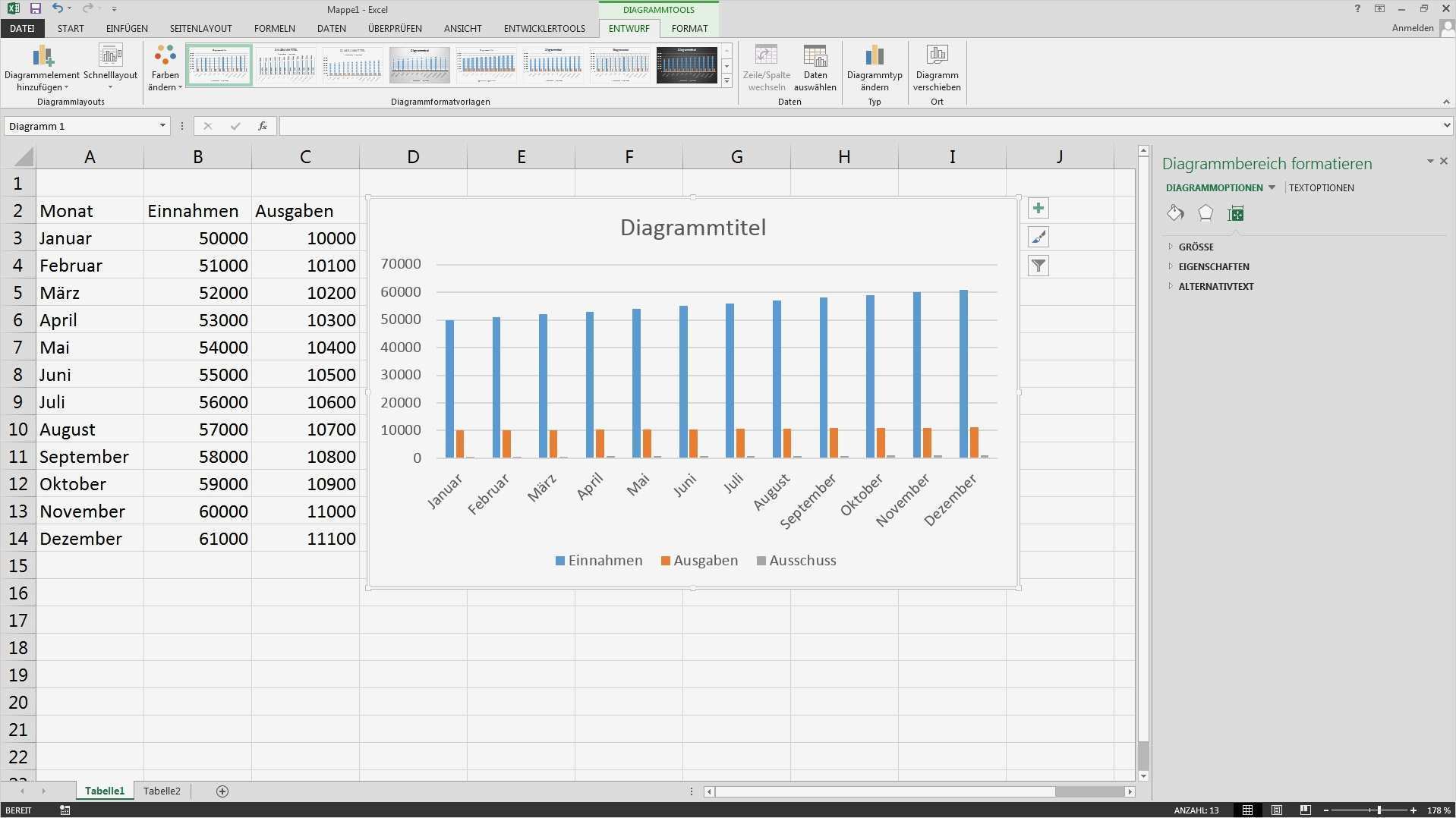Click the zoom slider handle

pyautogui.click(x=1379, y=810)
